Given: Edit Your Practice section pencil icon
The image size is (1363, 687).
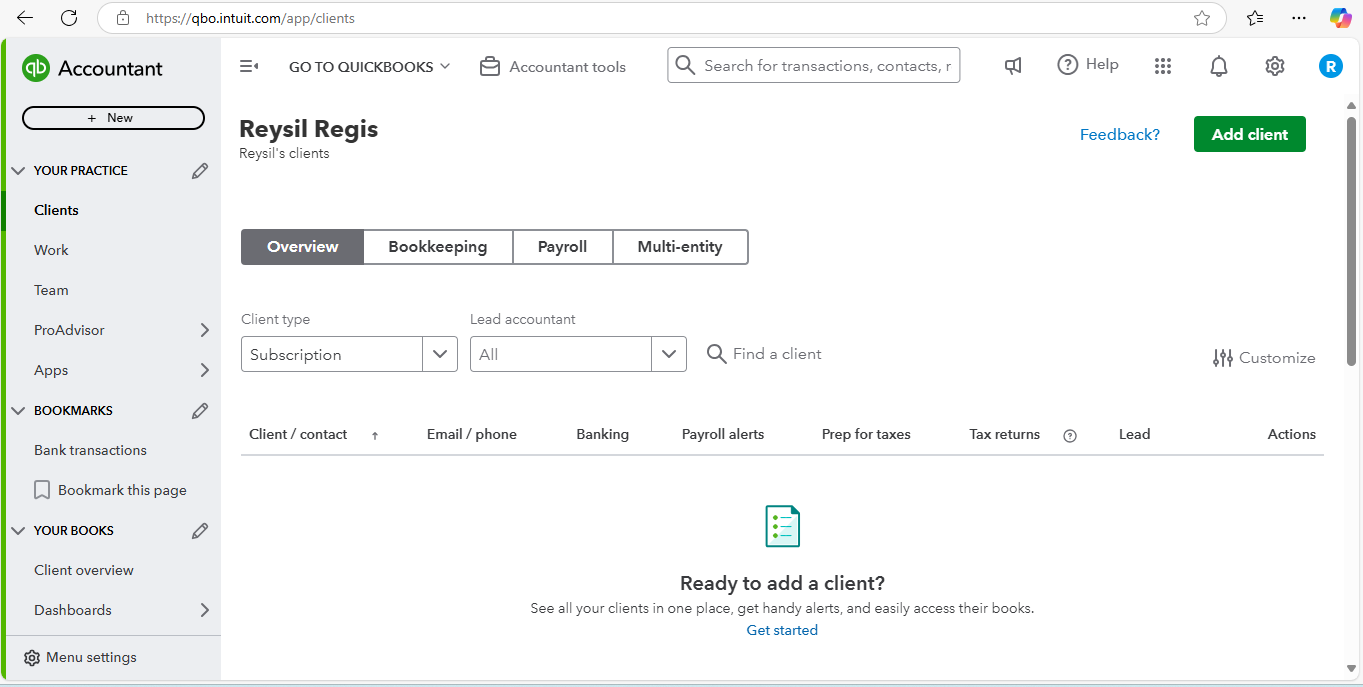Looking at the screenshot, I should pyautogui.click(x=200, y=171).
